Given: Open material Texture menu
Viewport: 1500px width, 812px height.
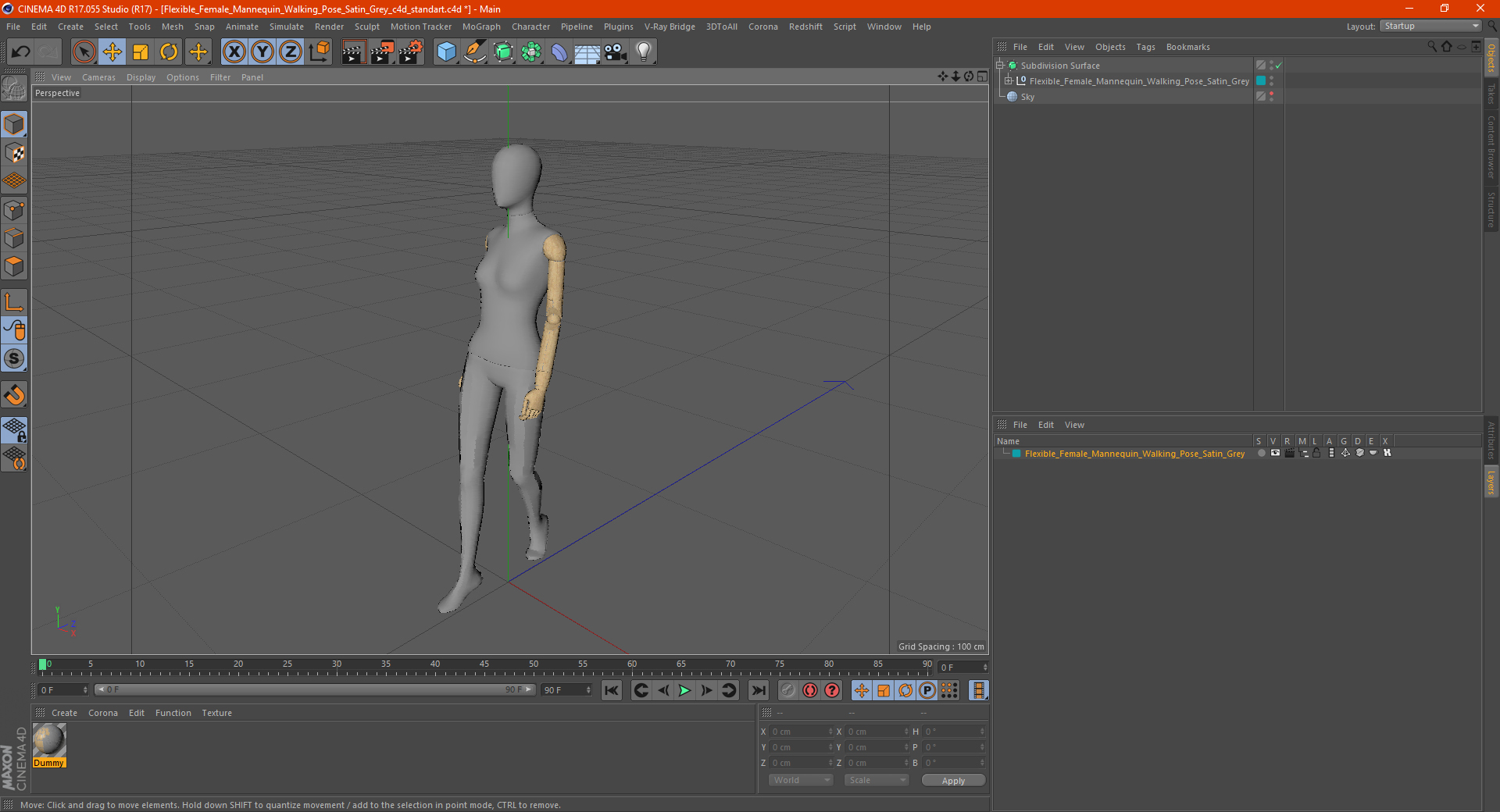Looking at the screenshot, I should [216, 713].
